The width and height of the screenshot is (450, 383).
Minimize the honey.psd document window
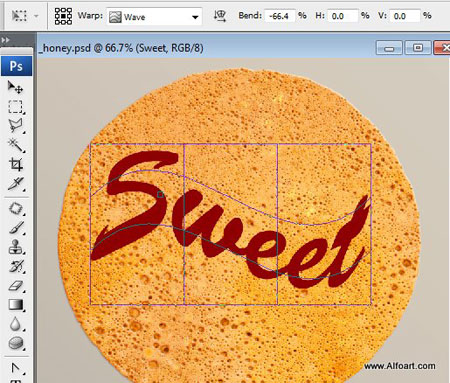(x=389, y=48)
